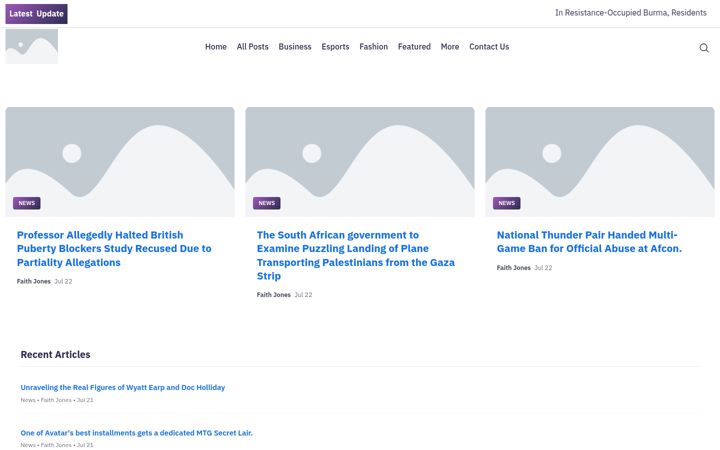Open All Posts page
Screen dimensions: 720x450
pos(253,47)
